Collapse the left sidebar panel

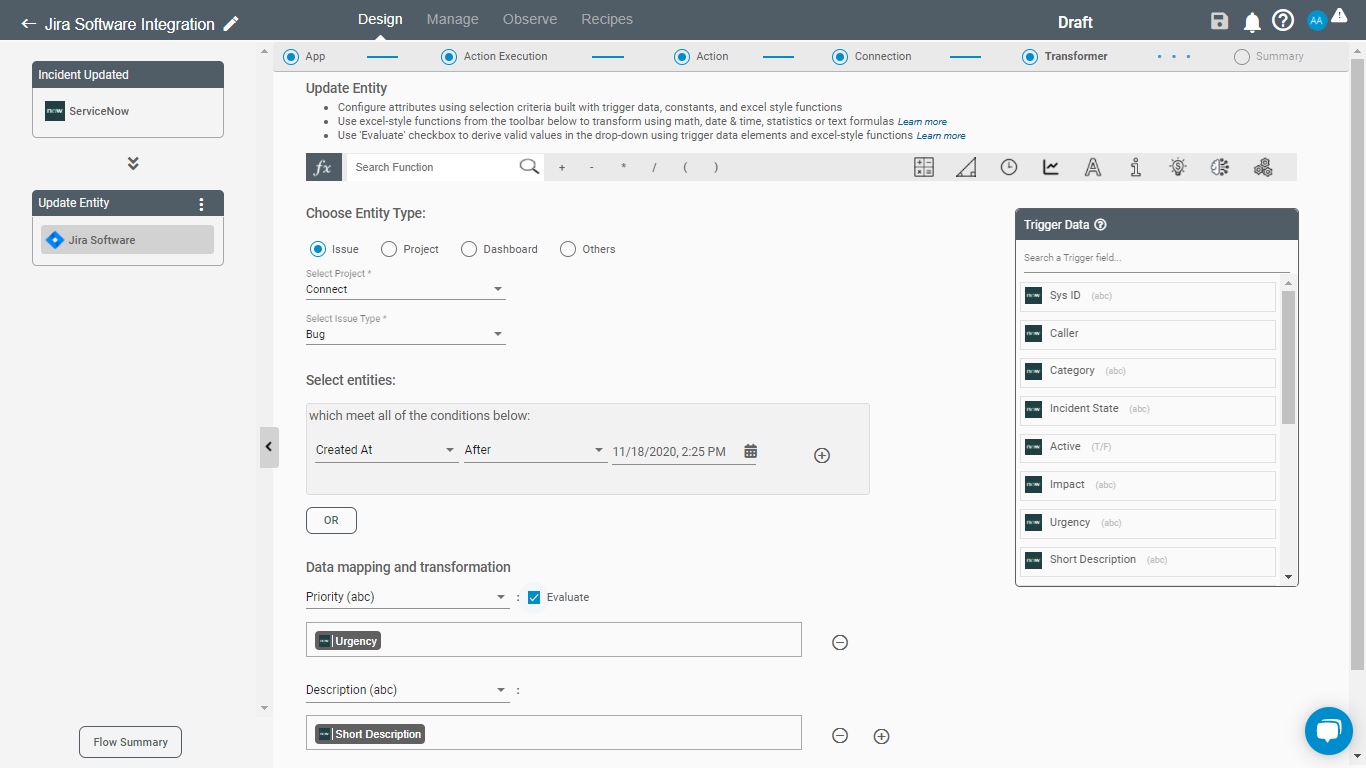268,447
